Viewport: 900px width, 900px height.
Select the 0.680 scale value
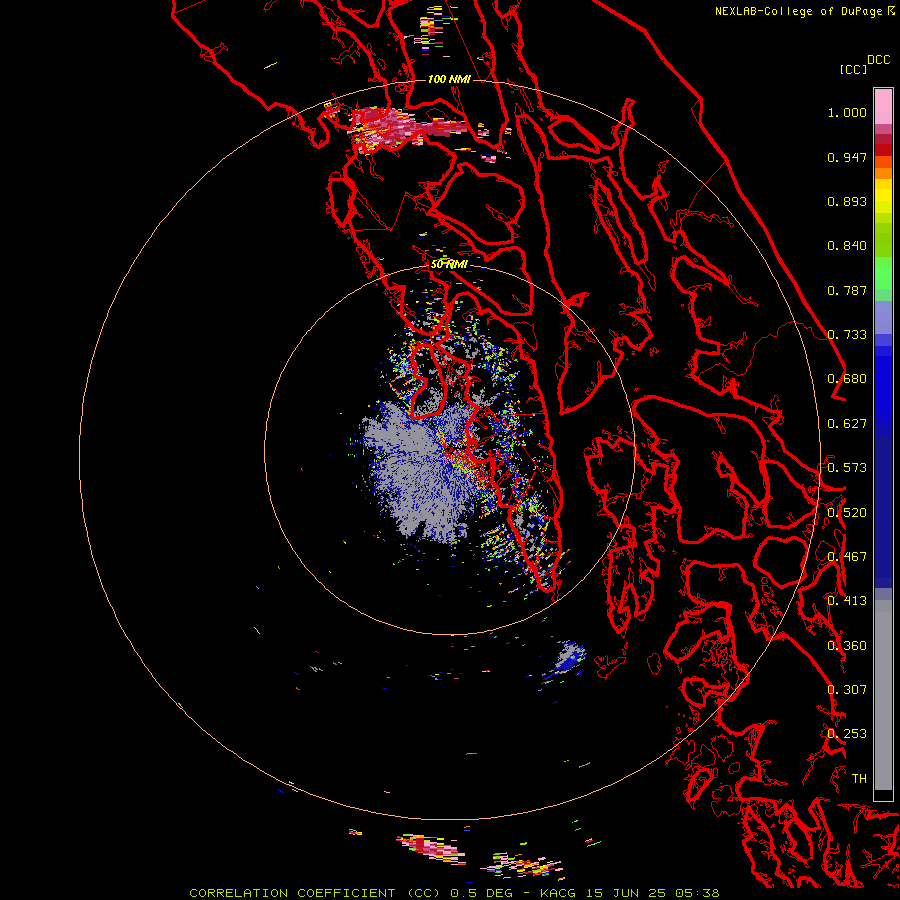click(x=847, y=379)
